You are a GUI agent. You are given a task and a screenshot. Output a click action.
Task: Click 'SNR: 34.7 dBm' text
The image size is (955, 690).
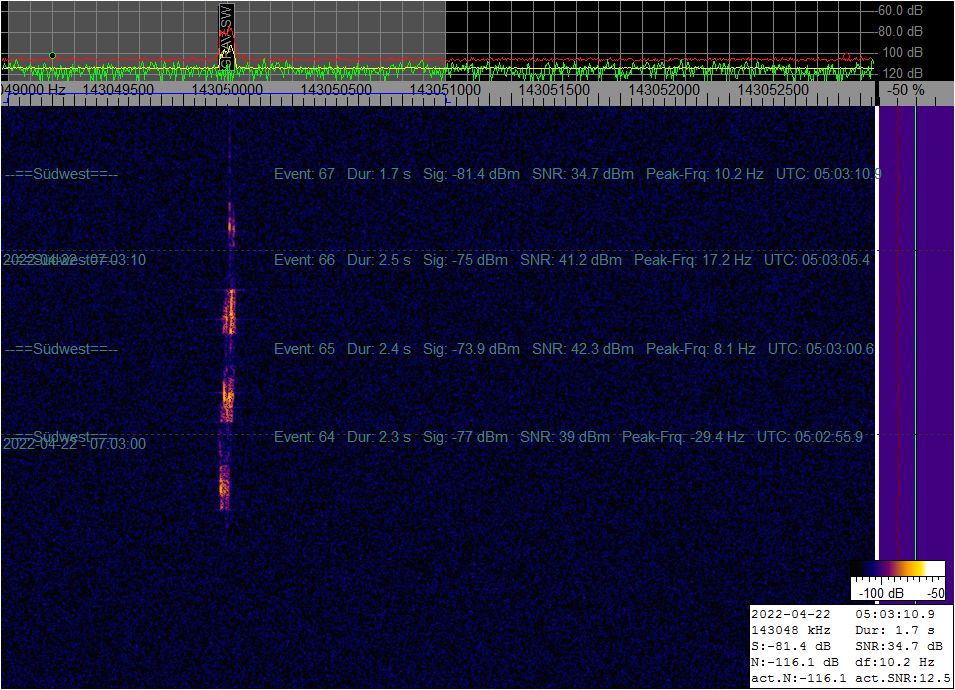(x=583, y=174)
